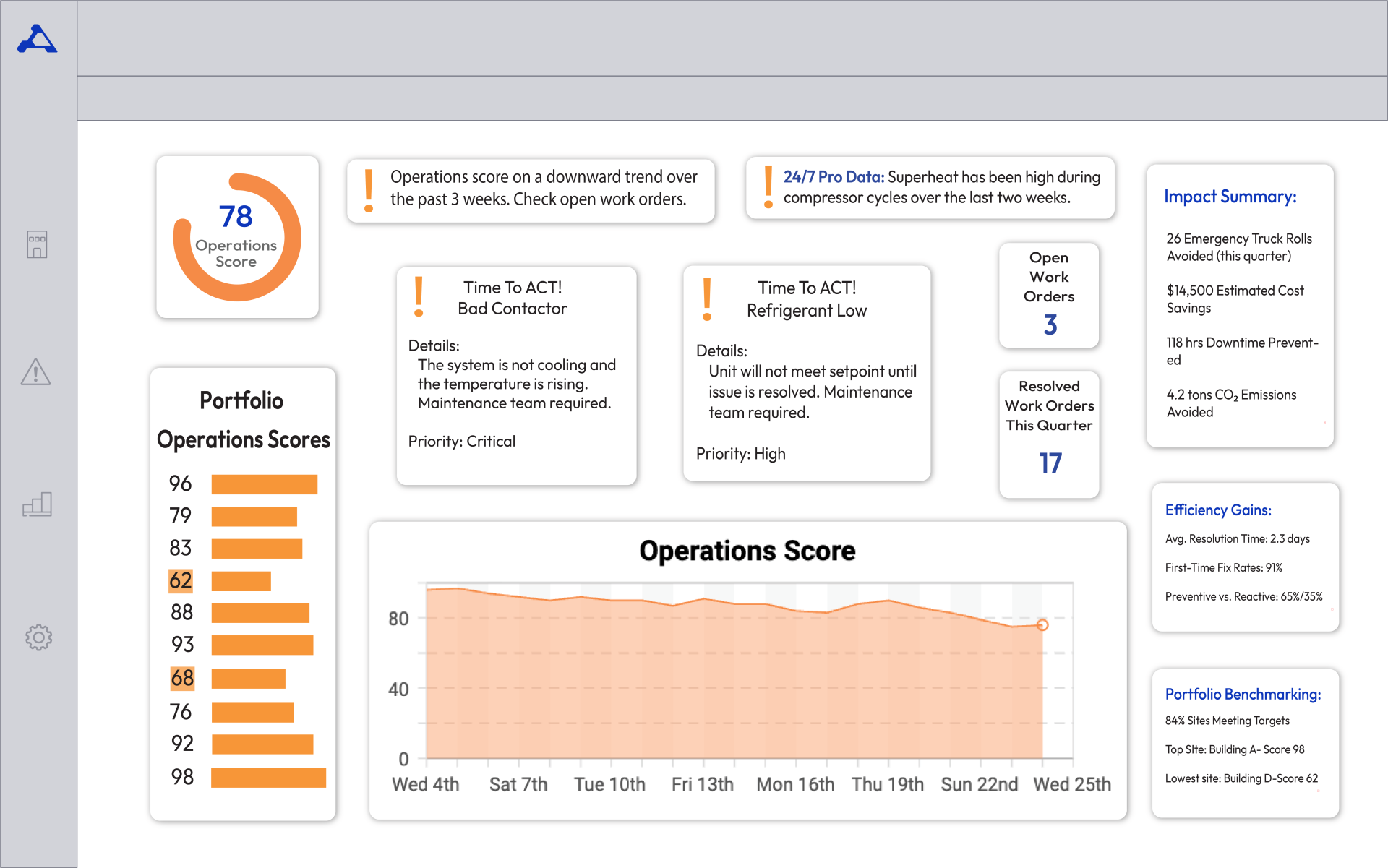Select the highlighted 62 portfolio score
The image size is (1388, 868).
(x=181, y=580)
